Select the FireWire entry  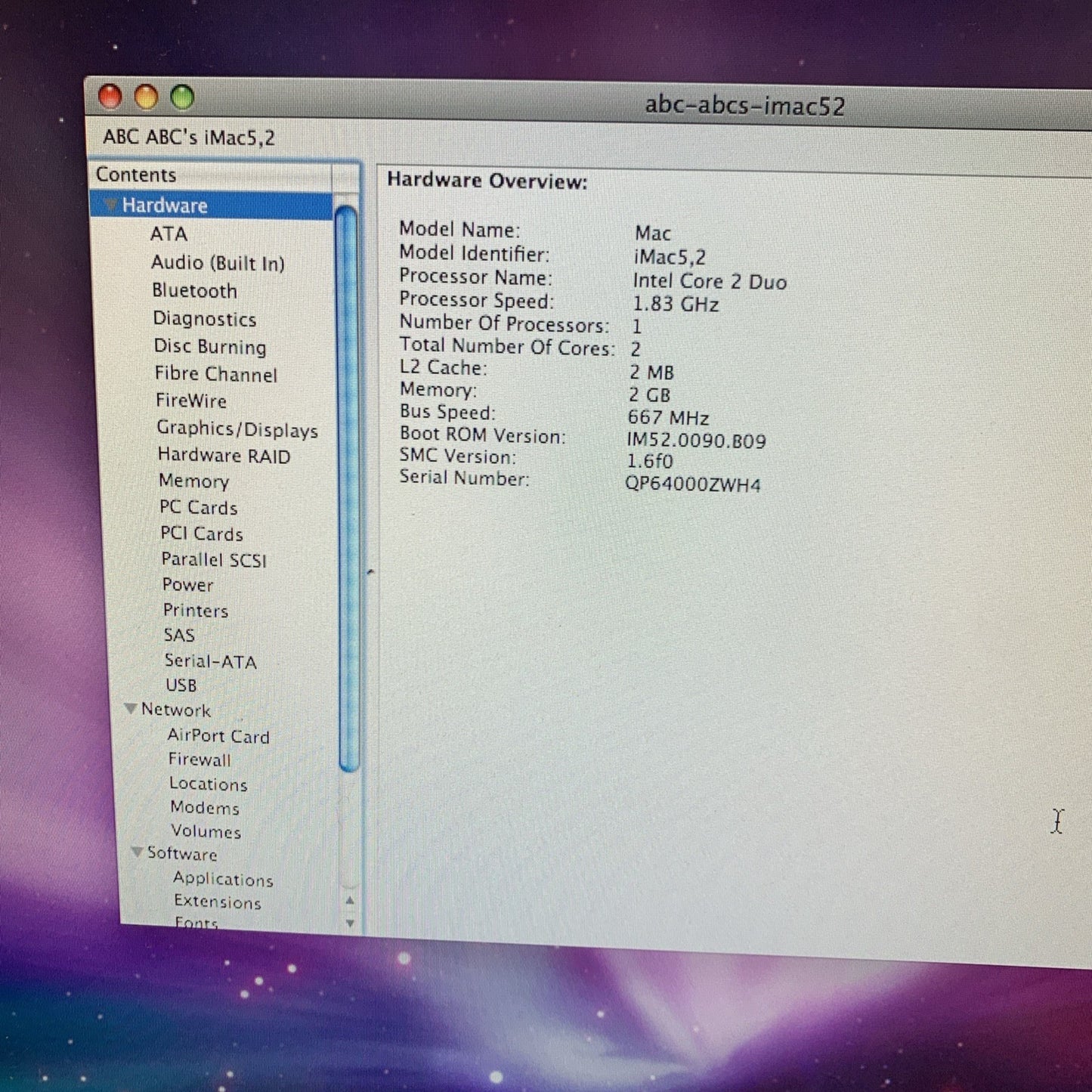(191, 401)
